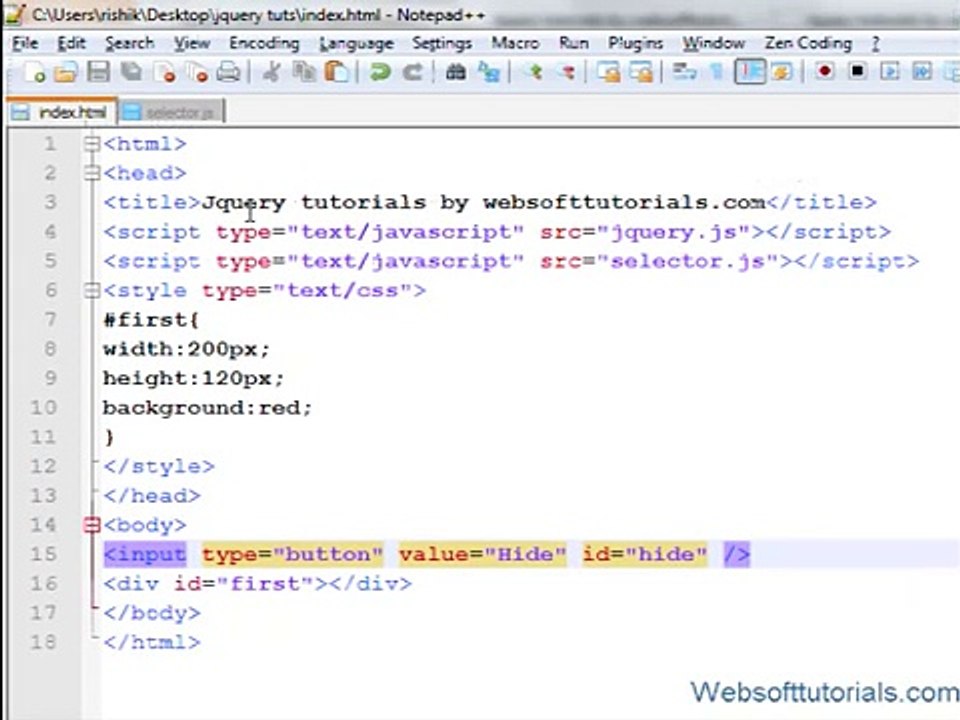Switch to the index.html tab
The image size is (960, 720).
click(x=61, y=112)
